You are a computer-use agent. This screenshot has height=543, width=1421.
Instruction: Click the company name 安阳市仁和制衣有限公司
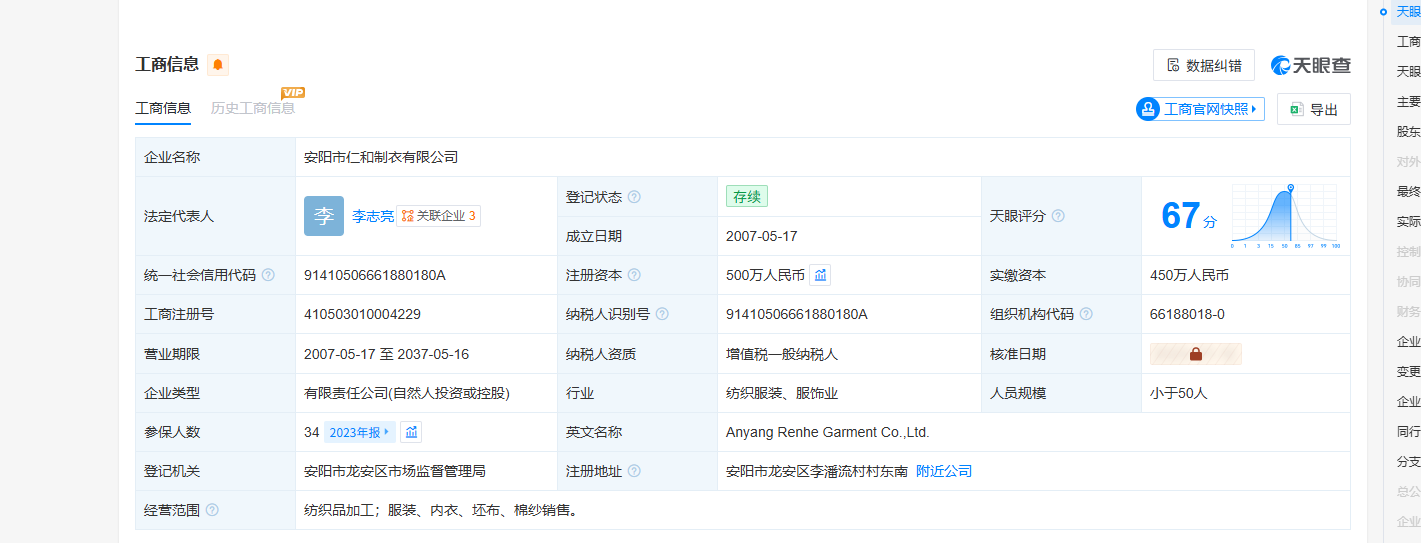[381, 157]
